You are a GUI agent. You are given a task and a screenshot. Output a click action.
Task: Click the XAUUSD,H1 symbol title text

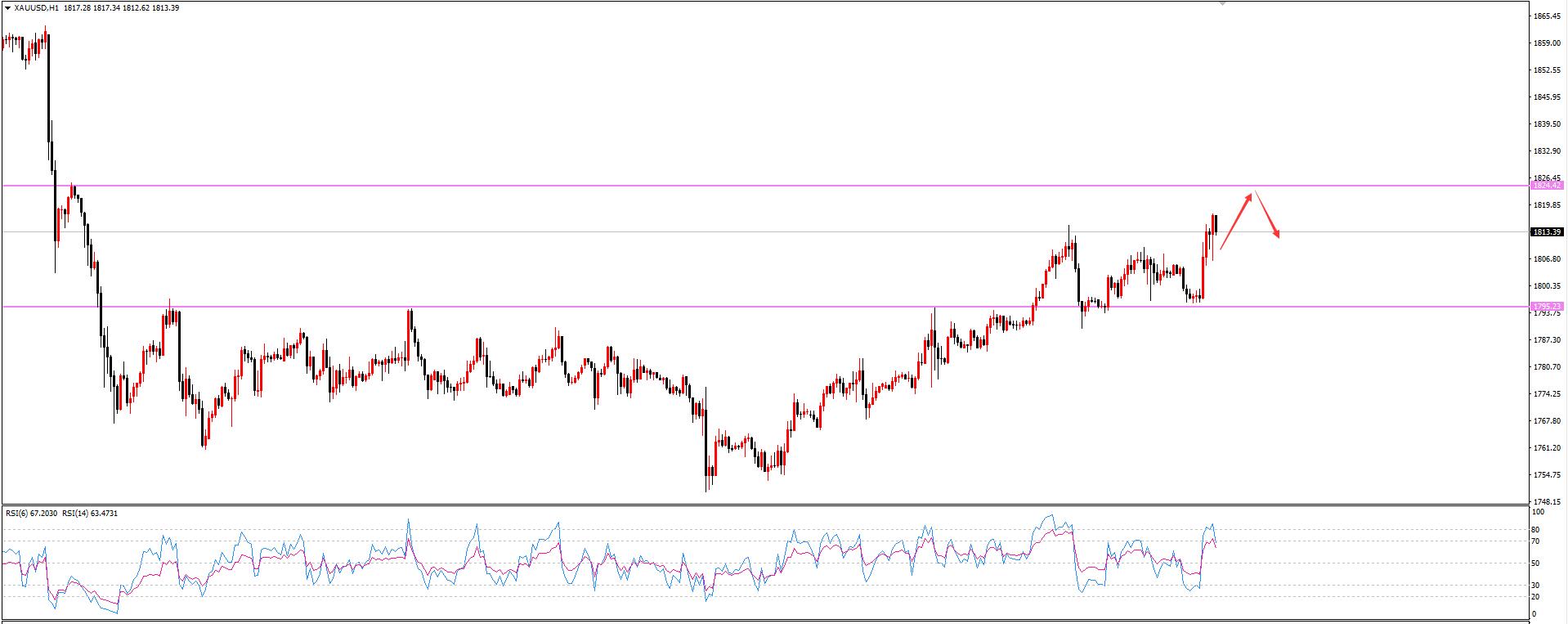tap(36, 8)
